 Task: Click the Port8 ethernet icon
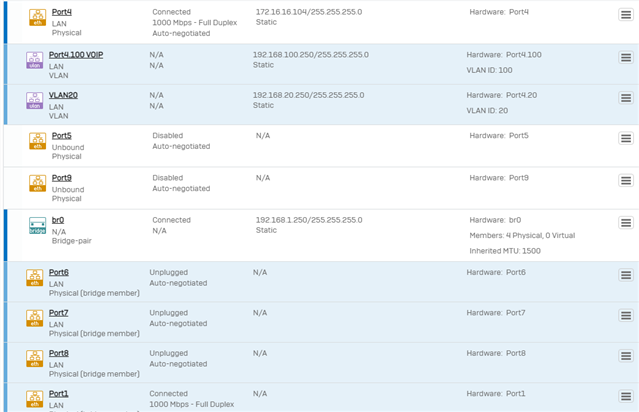pos(35,359)
